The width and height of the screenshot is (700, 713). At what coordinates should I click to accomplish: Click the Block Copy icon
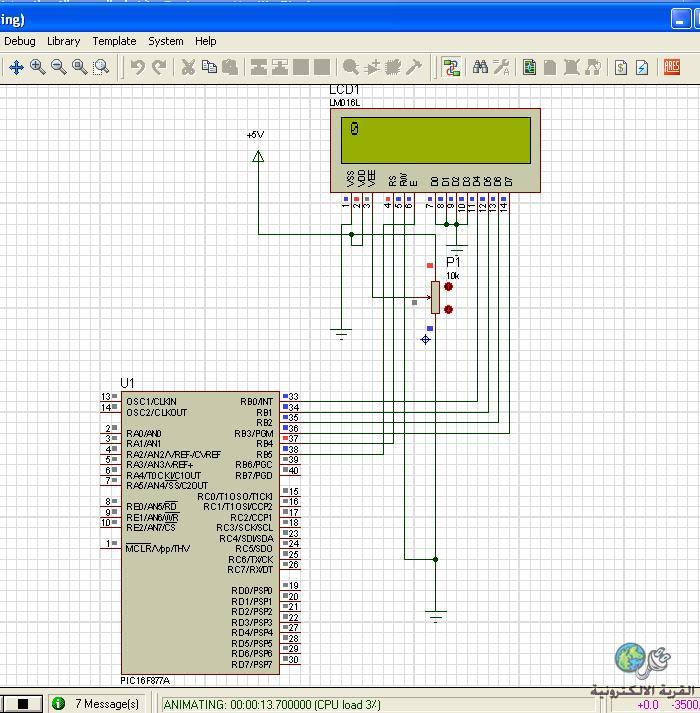[259, 67]
